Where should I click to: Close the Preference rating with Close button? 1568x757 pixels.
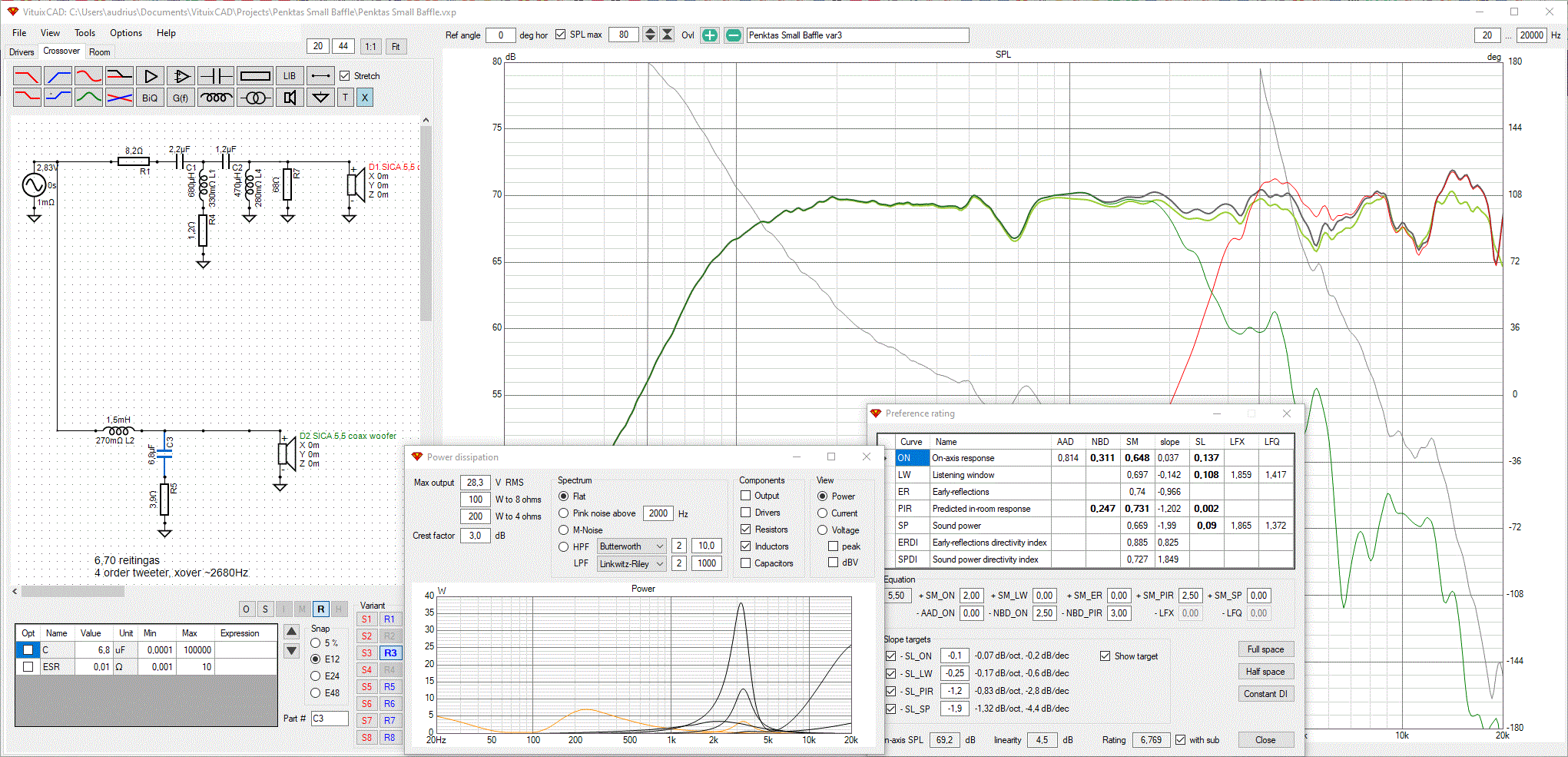[1265, 740]
